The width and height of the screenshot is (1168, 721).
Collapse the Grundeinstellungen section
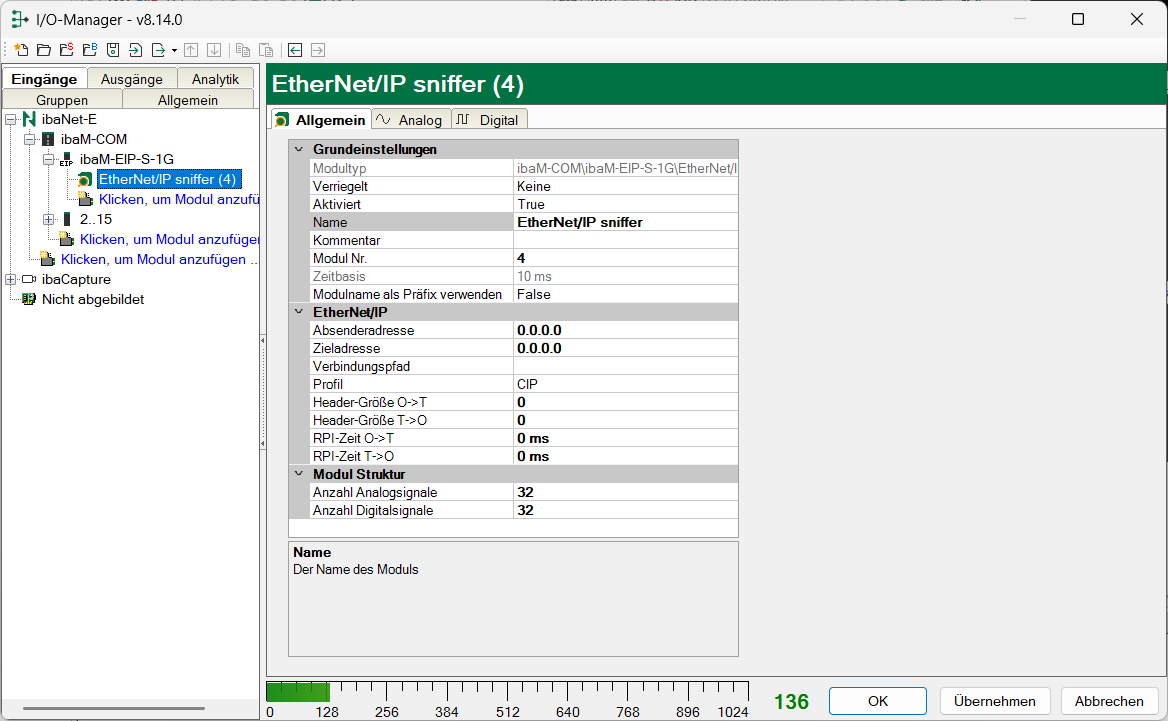299,149
